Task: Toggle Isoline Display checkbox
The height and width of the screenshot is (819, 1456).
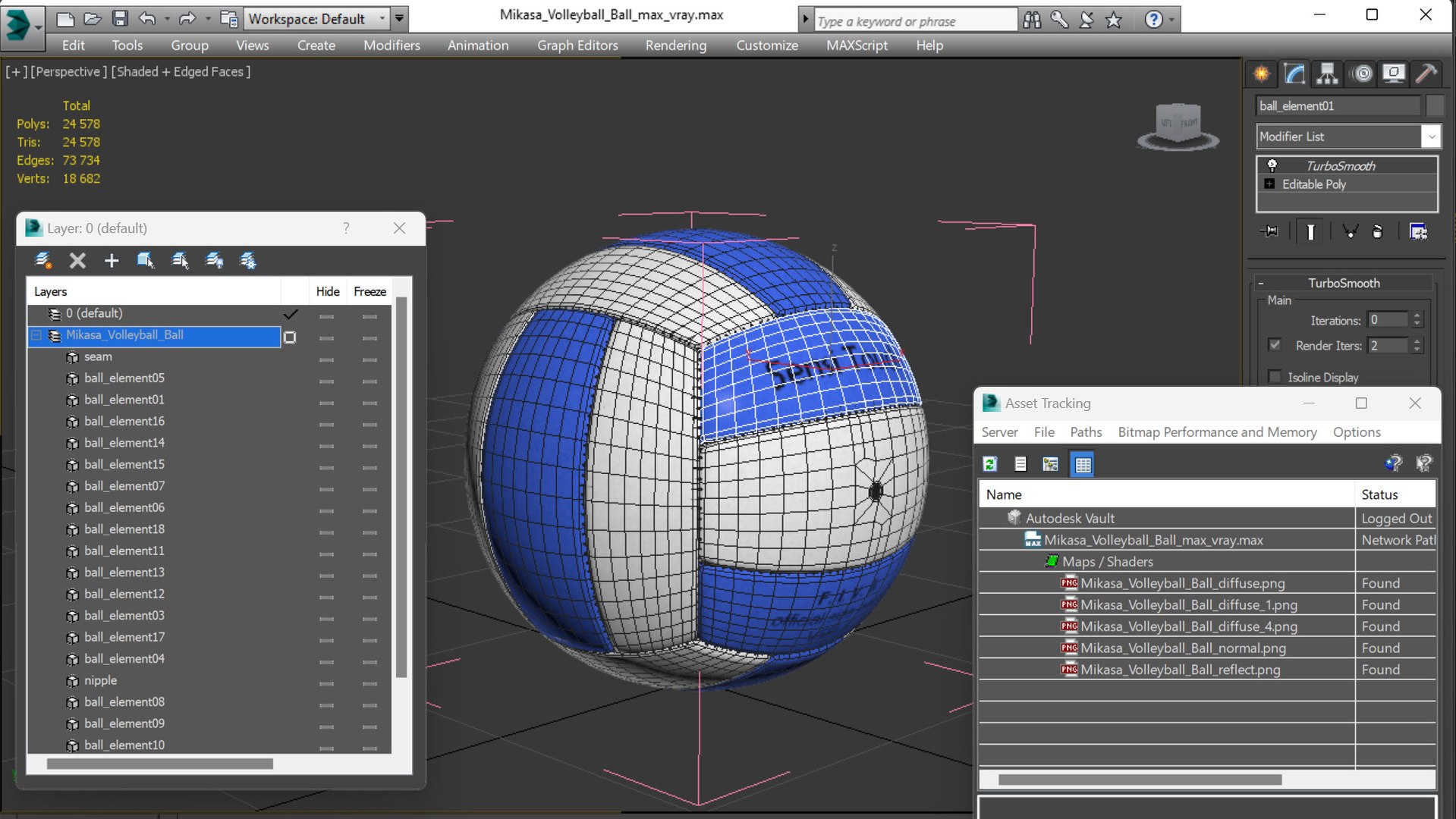Action: [1275, 377]
